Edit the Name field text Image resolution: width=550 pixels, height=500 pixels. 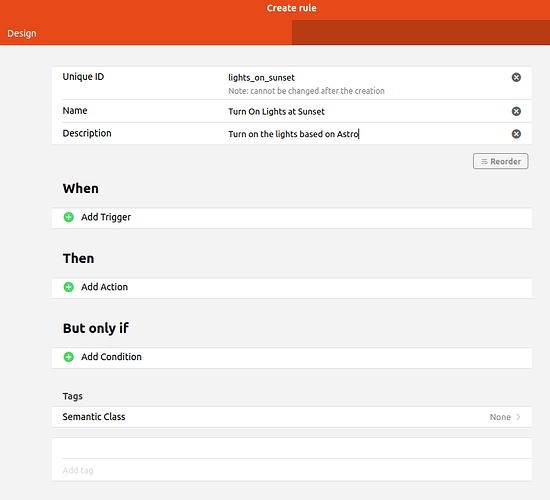[276, 112]
